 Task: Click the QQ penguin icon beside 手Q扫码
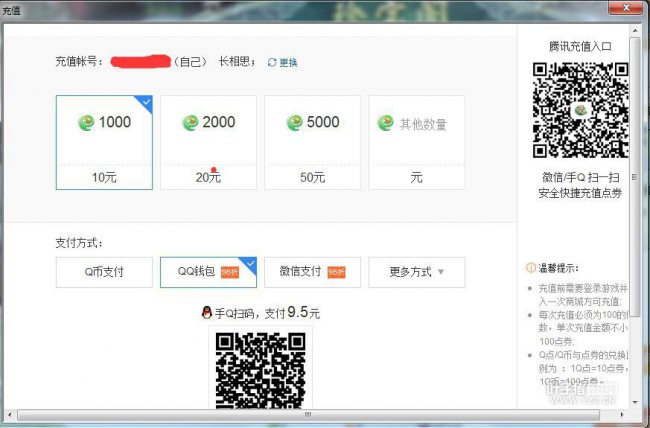pos(206,313)
